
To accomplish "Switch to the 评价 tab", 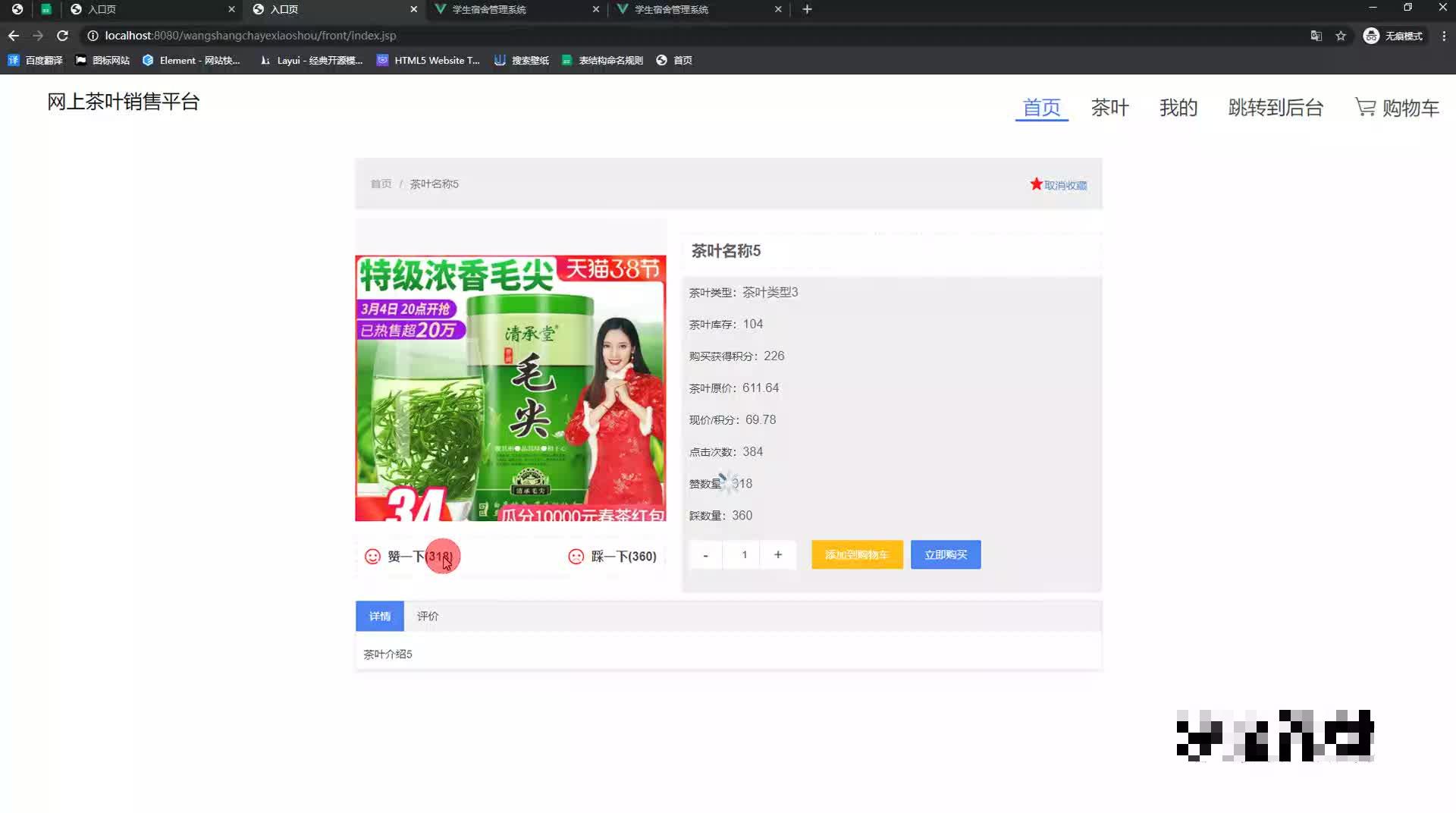I will coord(427,616).
